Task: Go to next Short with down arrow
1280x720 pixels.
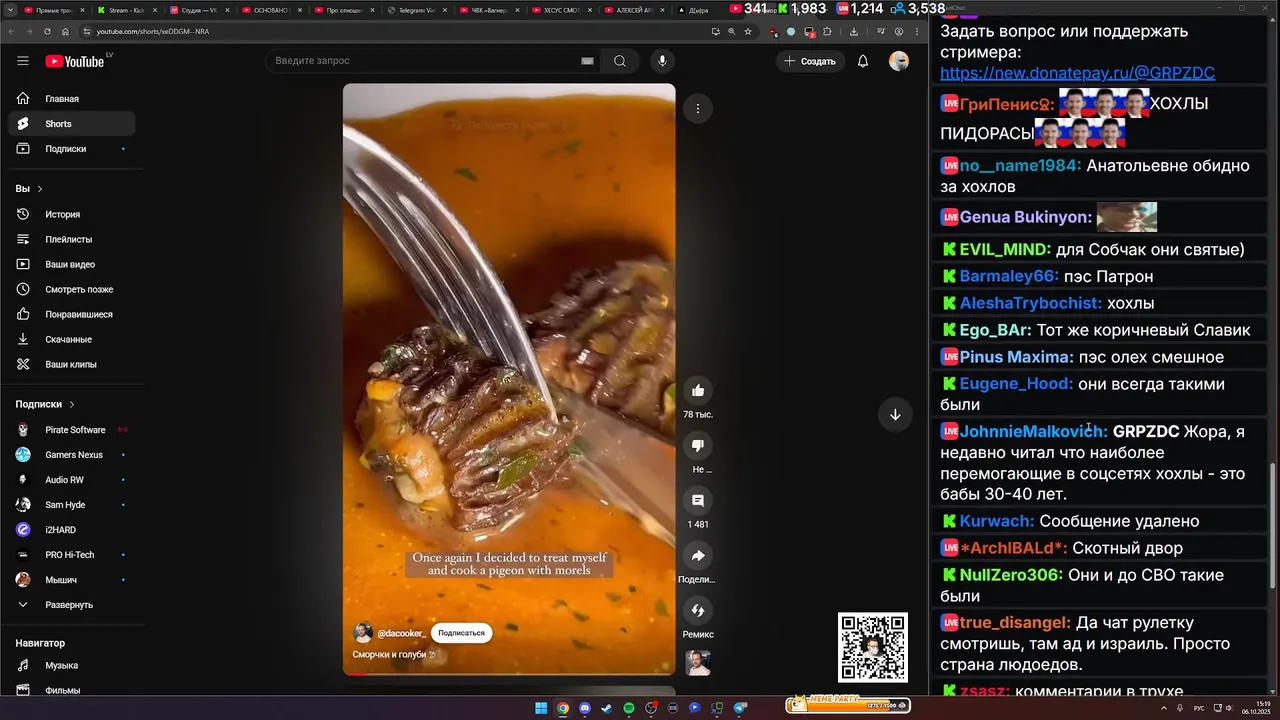Action: pyautogui.click(x=895, y=414)
